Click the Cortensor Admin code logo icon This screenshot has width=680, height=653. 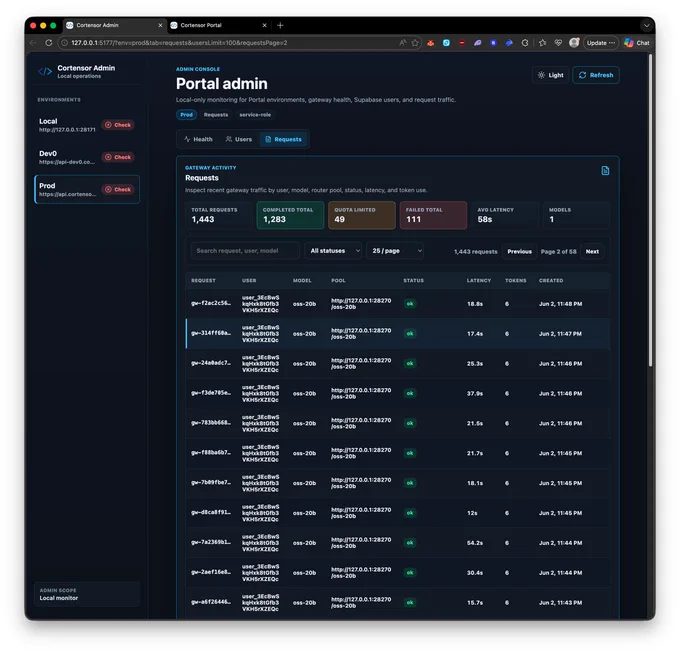[x=45, y=72]
